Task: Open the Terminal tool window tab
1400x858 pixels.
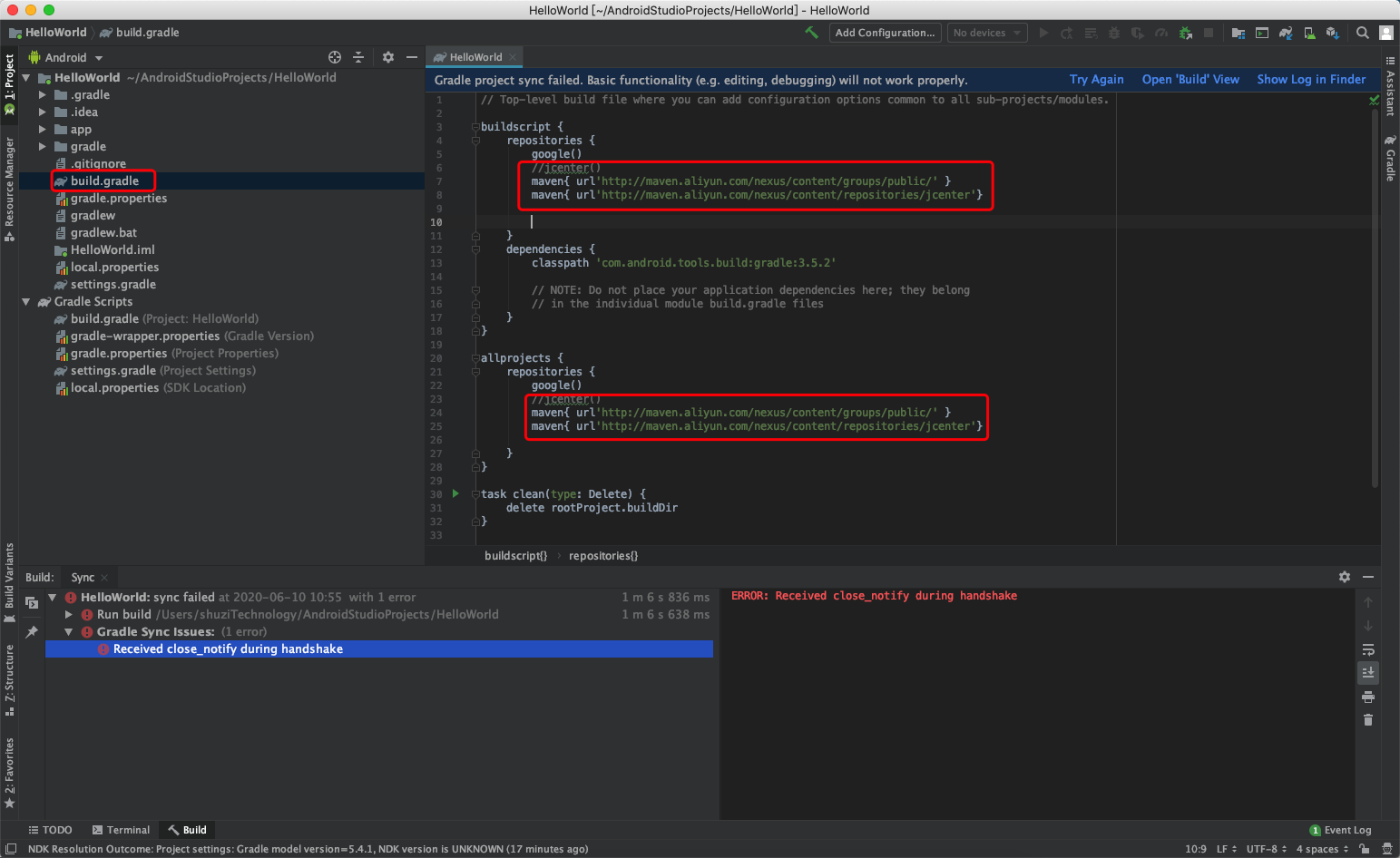Action: 121,830
